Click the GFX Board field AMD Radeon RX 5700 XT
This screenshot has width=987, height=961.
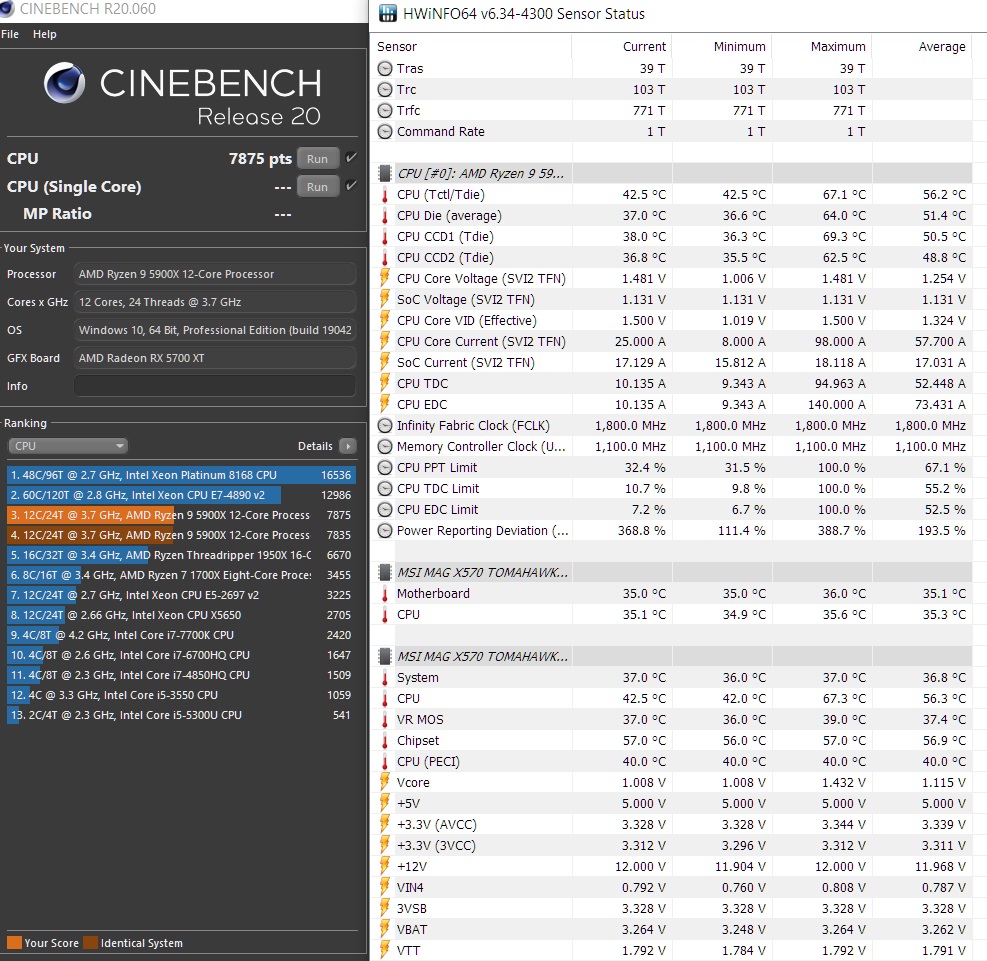pyautogui.click(x=215, y=357)
